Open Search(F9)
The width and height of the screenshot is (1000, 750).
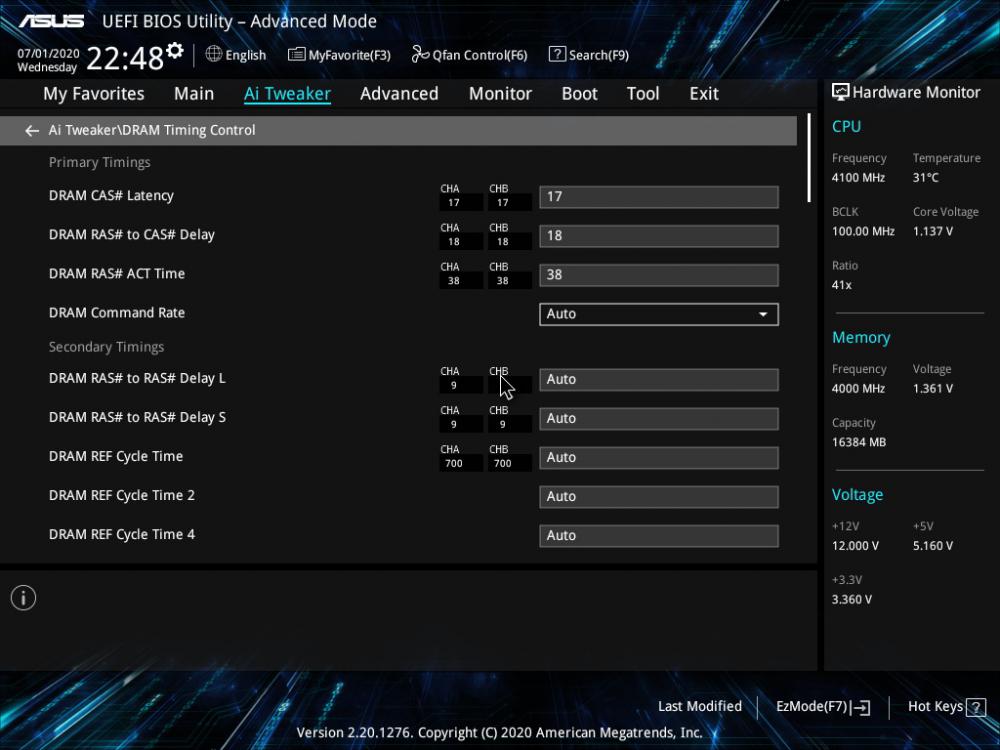click(x=589, y=55)
